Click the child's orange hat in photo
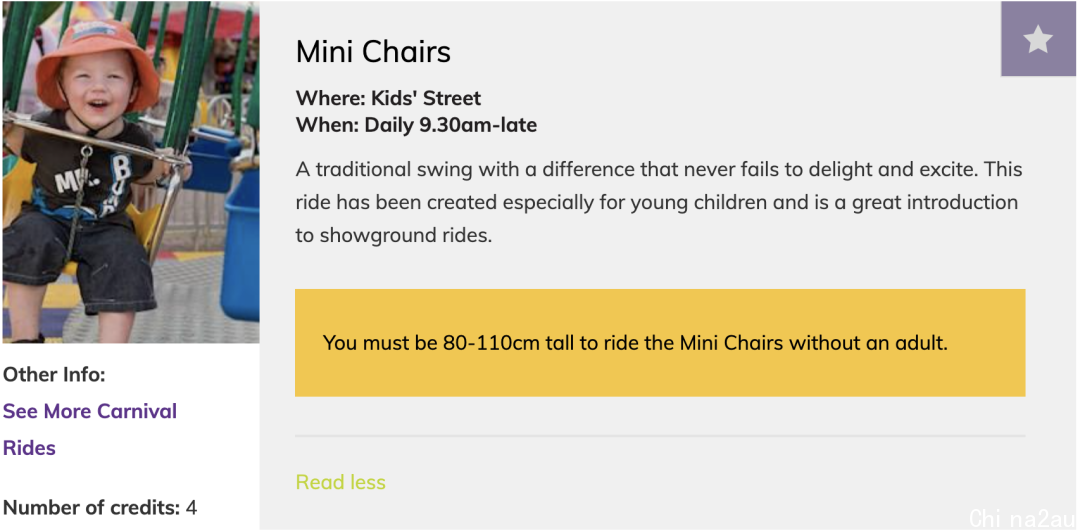This screenshot has height=531, width=1080. tap(98, 59)
